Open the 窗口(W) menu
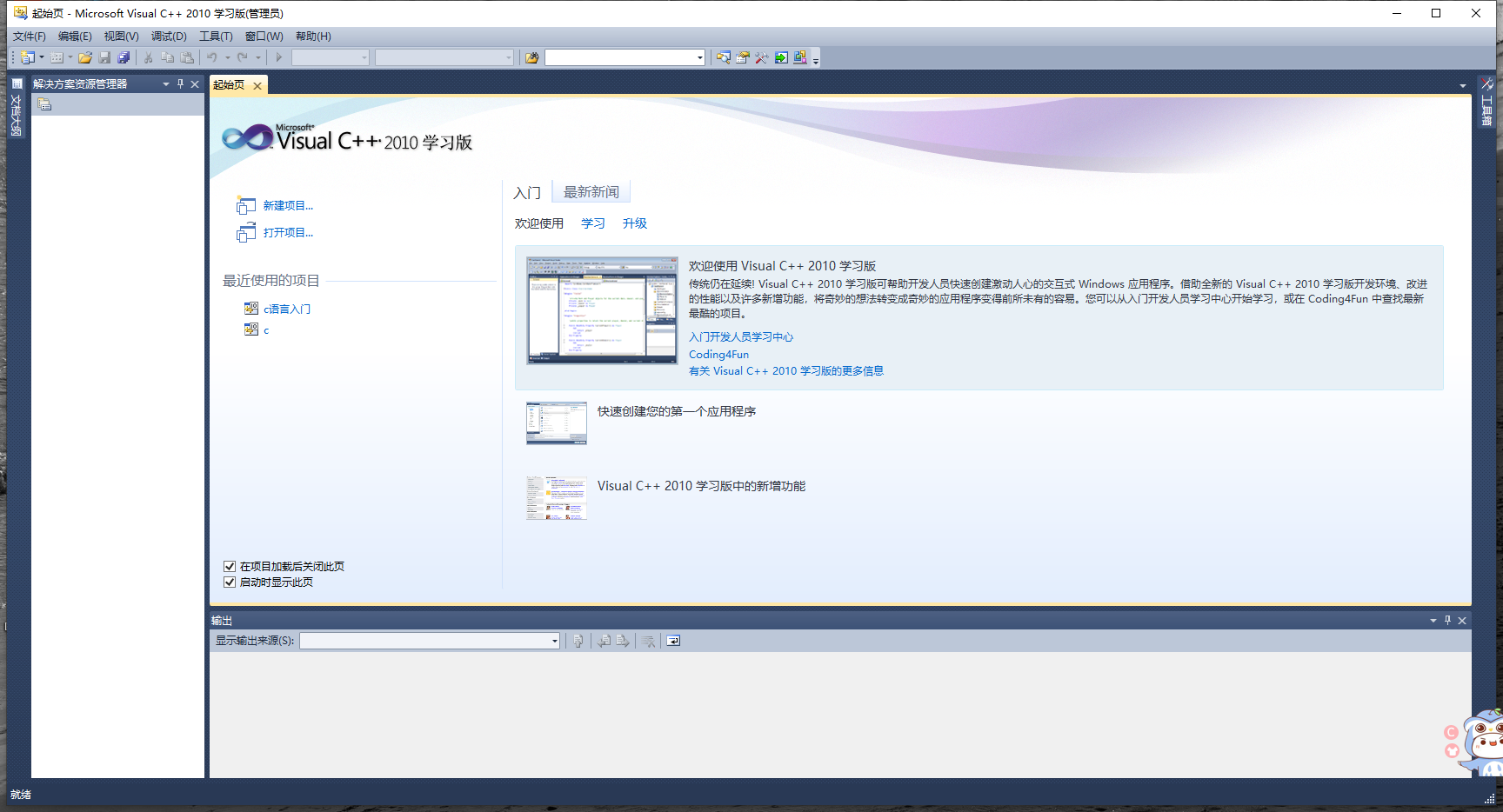This screenshot has height=812, width=1503. pyautogui.click(x=264, y=37)
